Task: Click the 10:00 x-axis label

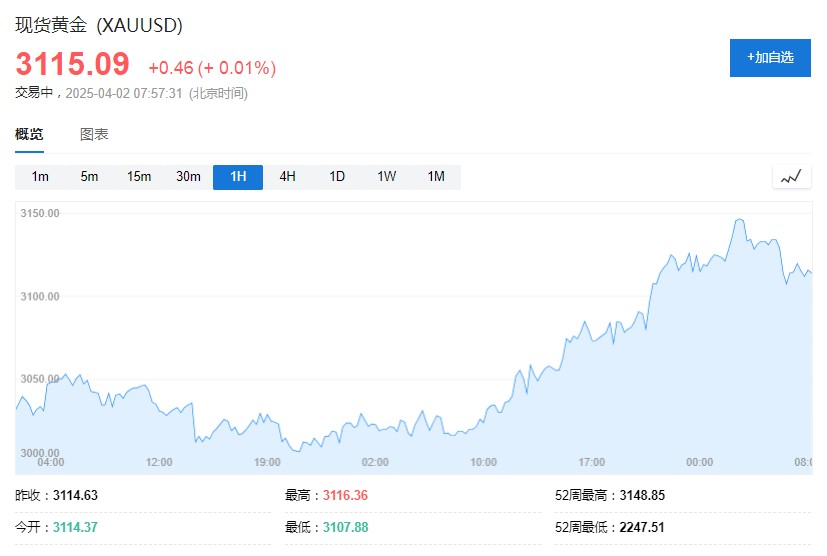Action: point(483,462)
